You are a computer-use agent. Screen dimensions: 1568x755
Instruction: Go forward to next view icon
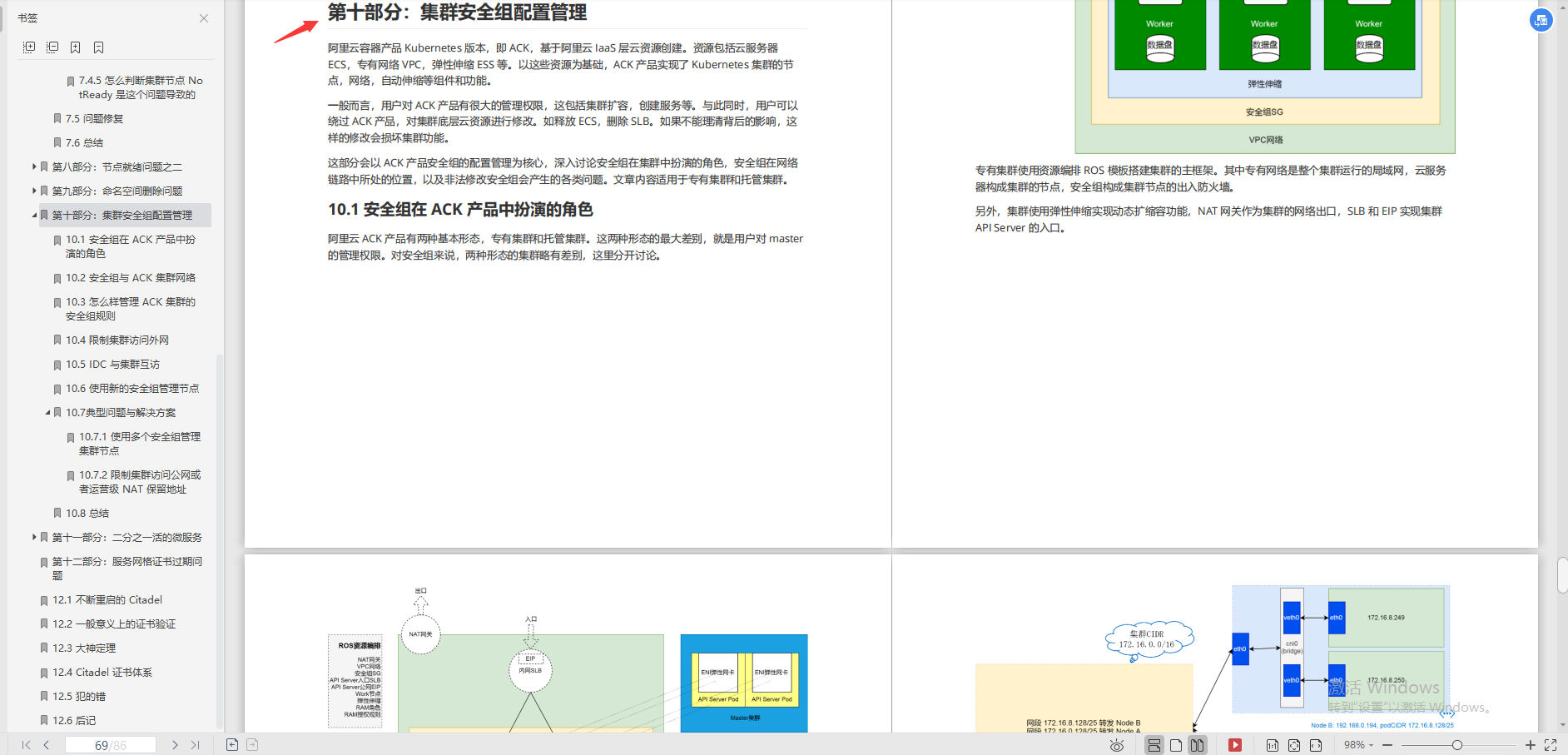pyautogui.click(x=252, y=745)
